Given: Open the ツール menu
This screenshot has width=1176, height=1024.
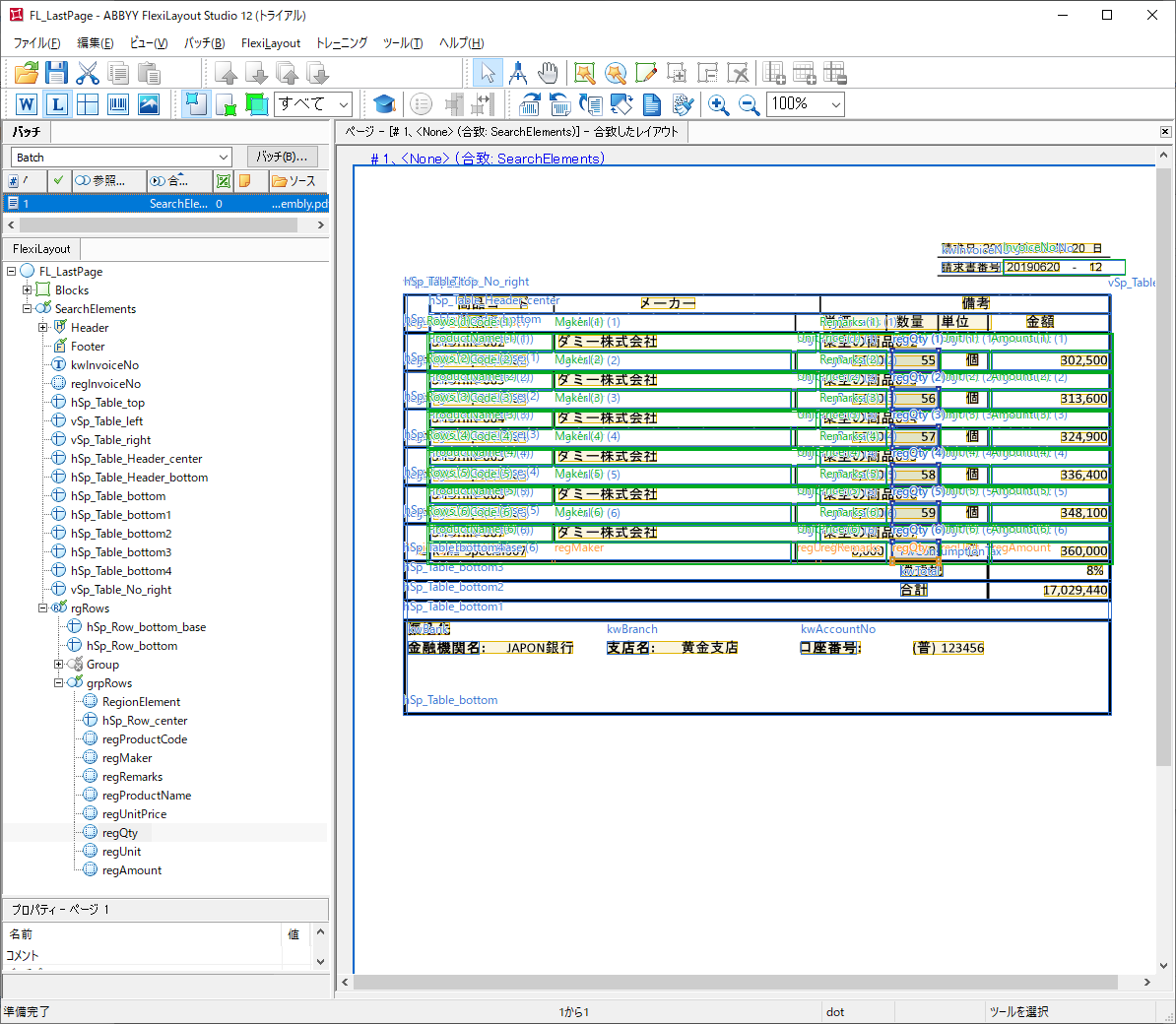Looking at the screenshot, I should pyautogui.click(x=403, y=43).
